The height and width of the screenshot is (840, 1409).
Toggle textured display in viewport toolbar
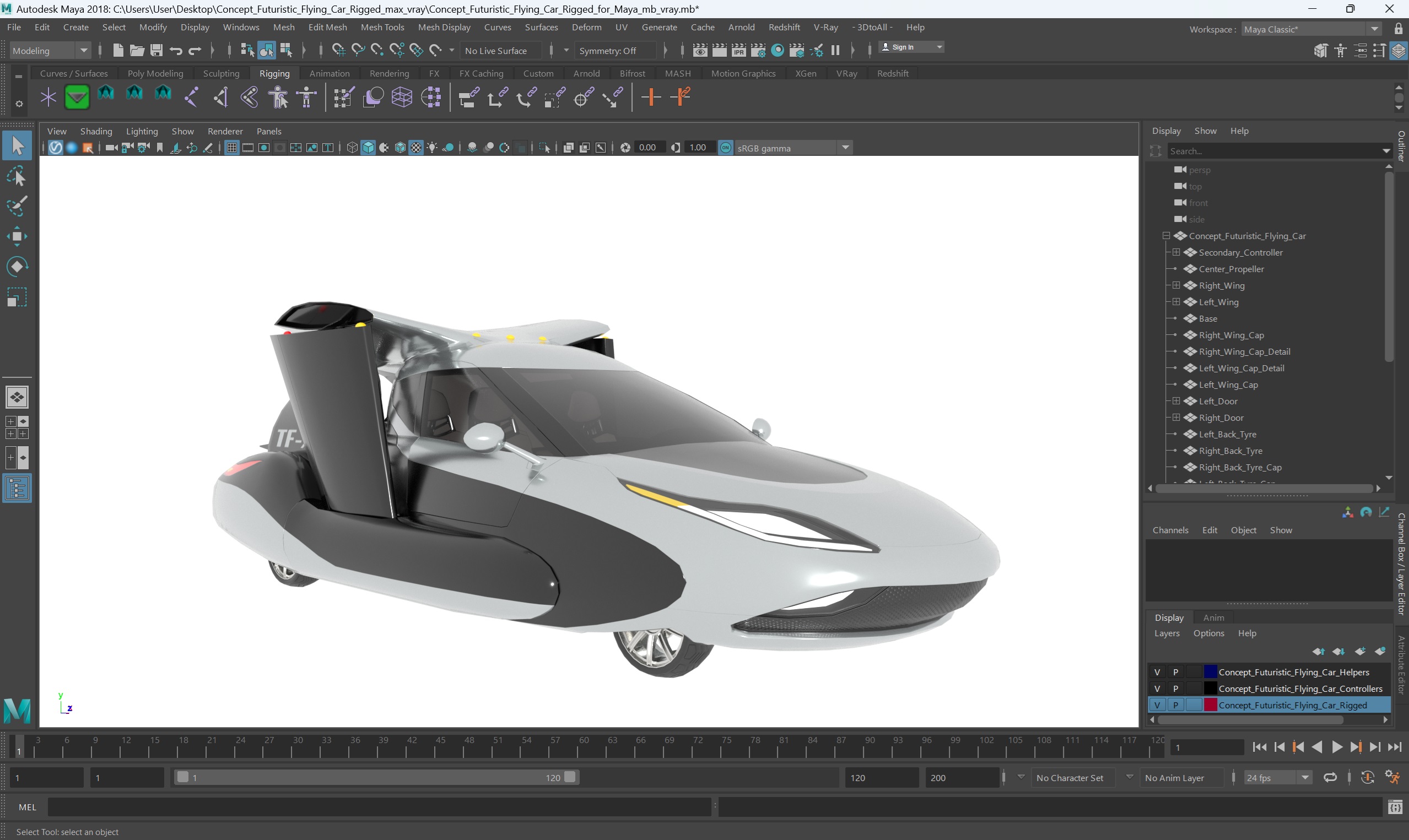(x=416, y=148)
